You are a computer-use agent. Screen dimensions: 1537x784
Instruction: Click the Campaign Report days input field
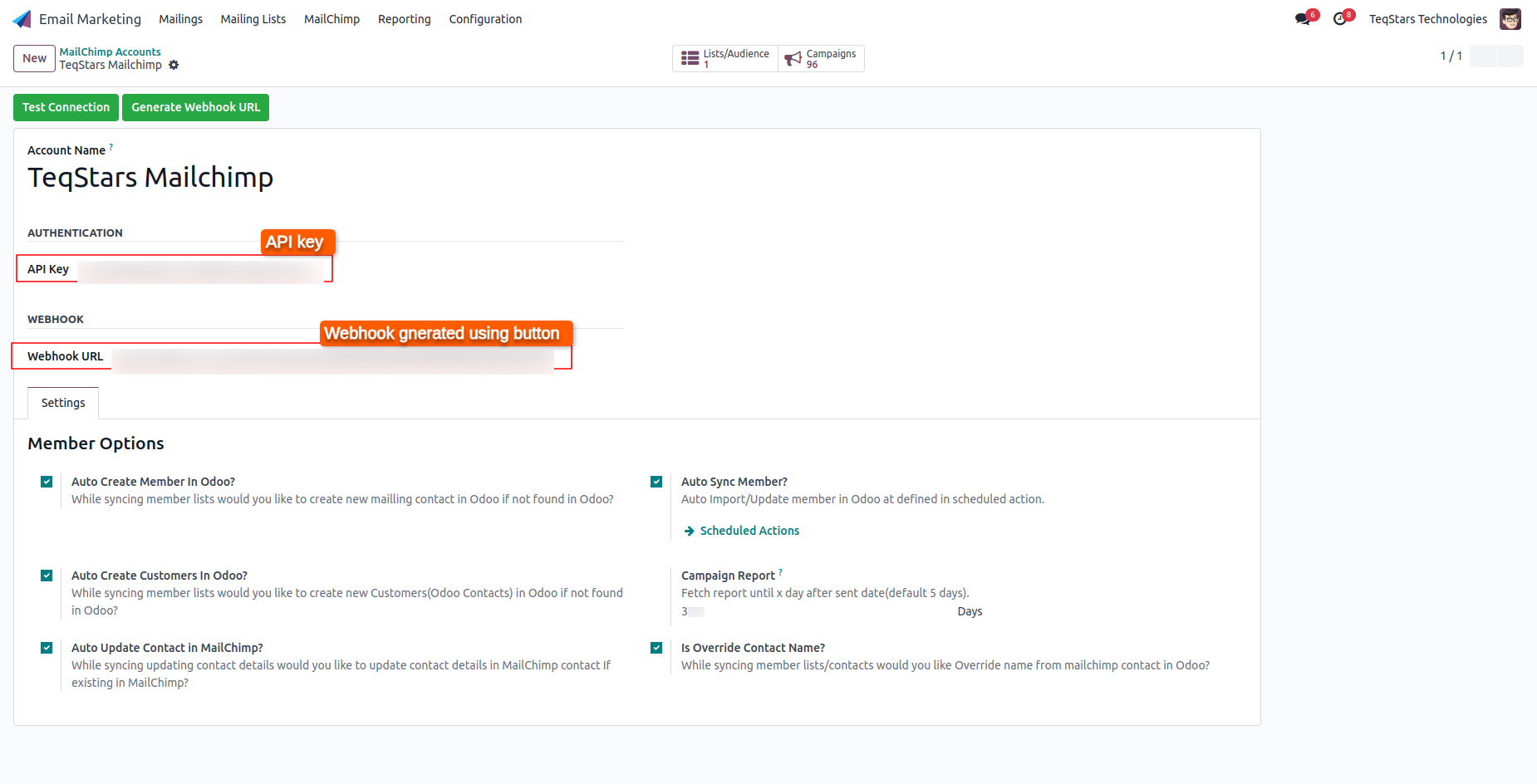tap(814, 611)
